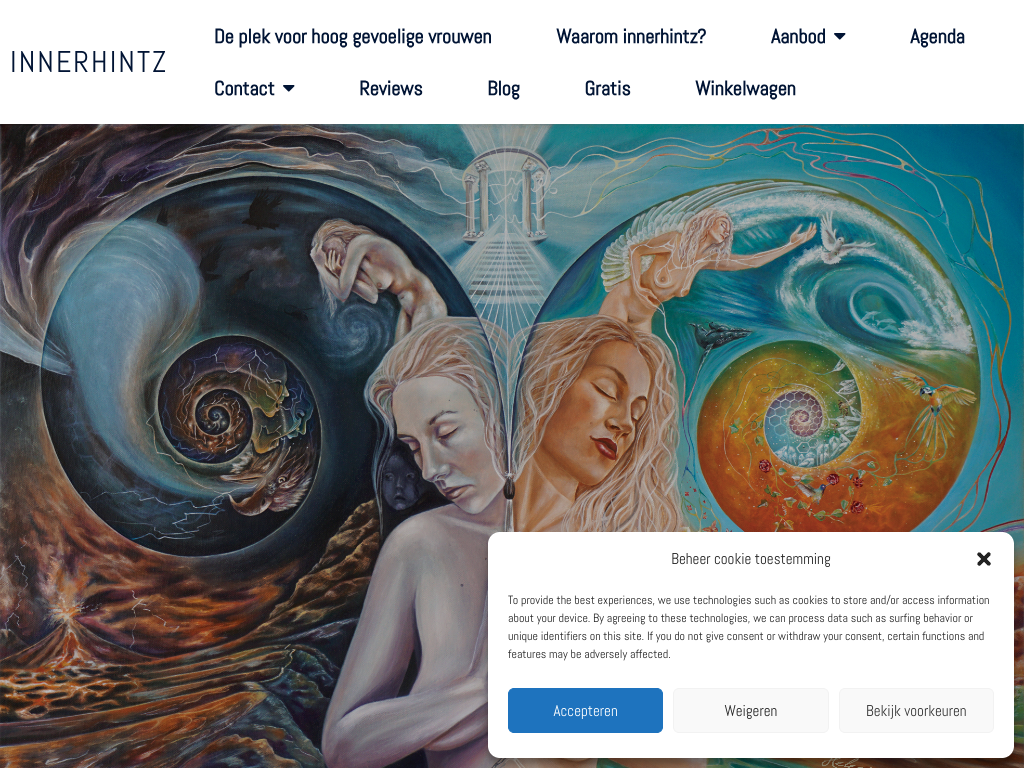Accept cookies with the Accepteren button
Viewport: 1024px width, 768px height.
click(x=585, y=711)
